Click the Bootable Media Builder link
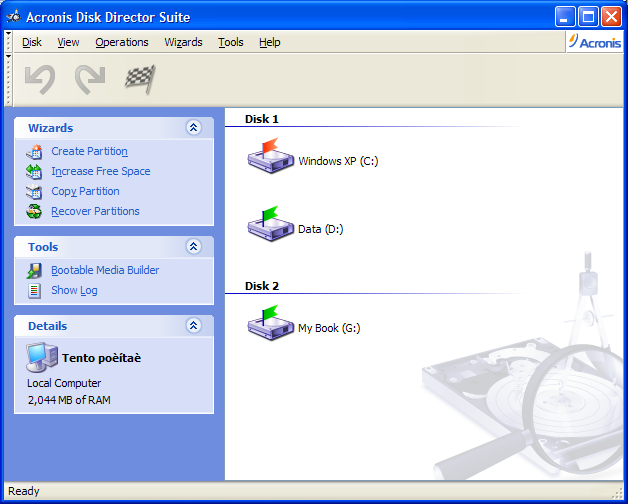Image resolution: width=628 pixels, height=504 pixels. pyautogui.click(x=105, y=270)
